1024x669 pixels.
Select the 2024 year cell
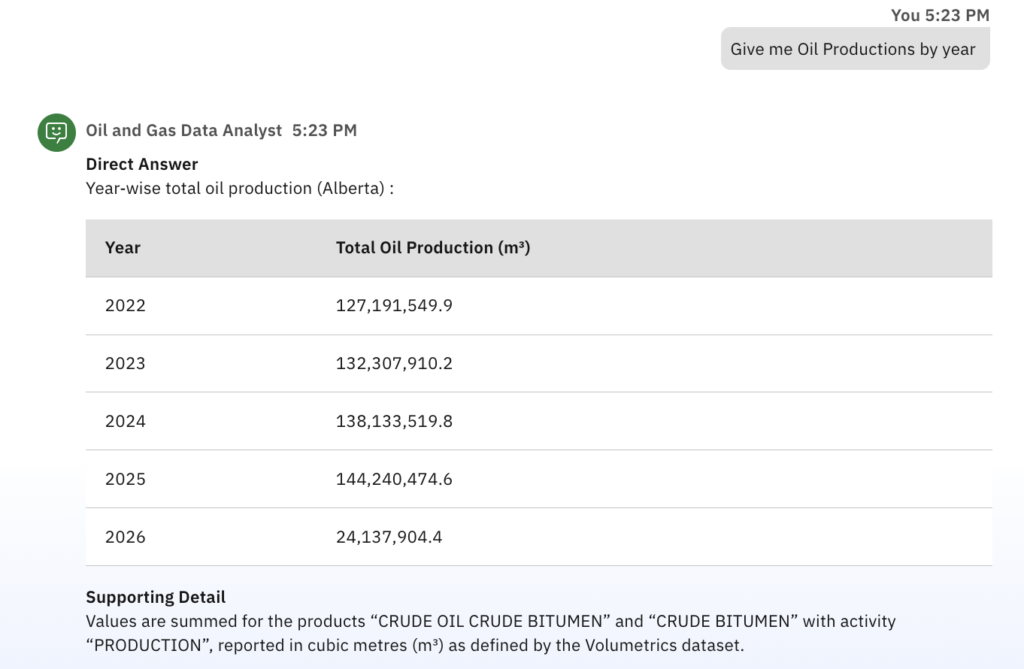[125, 422]
